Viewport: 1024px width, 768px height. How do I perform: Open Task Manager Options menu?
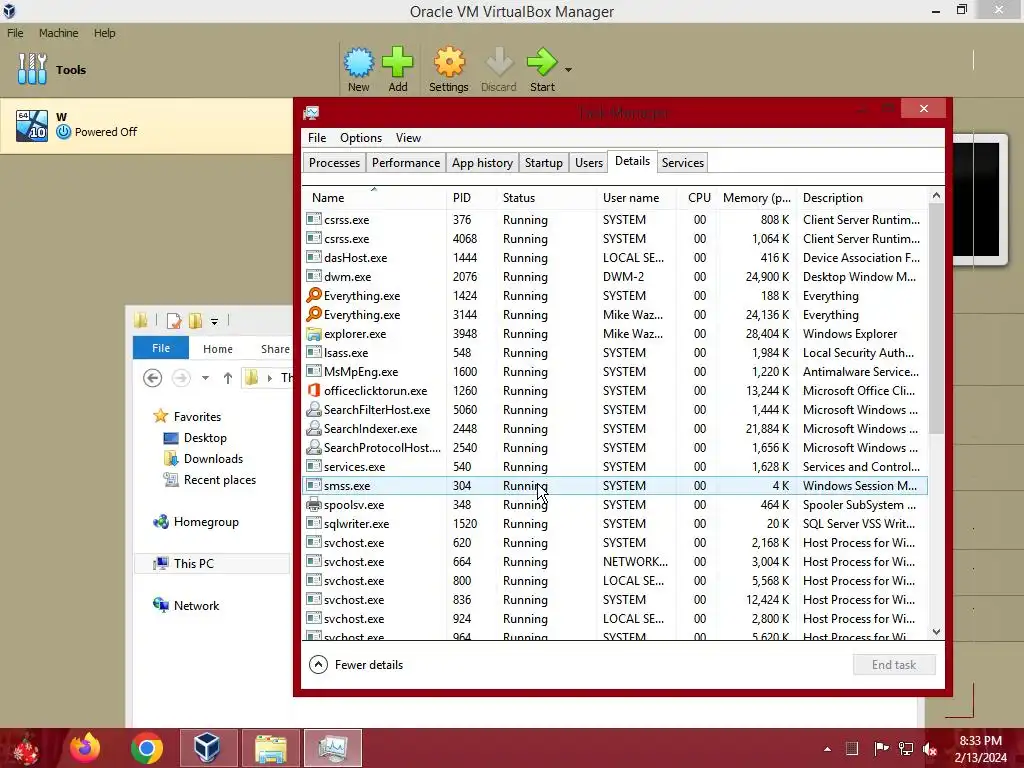coord(360,138)
